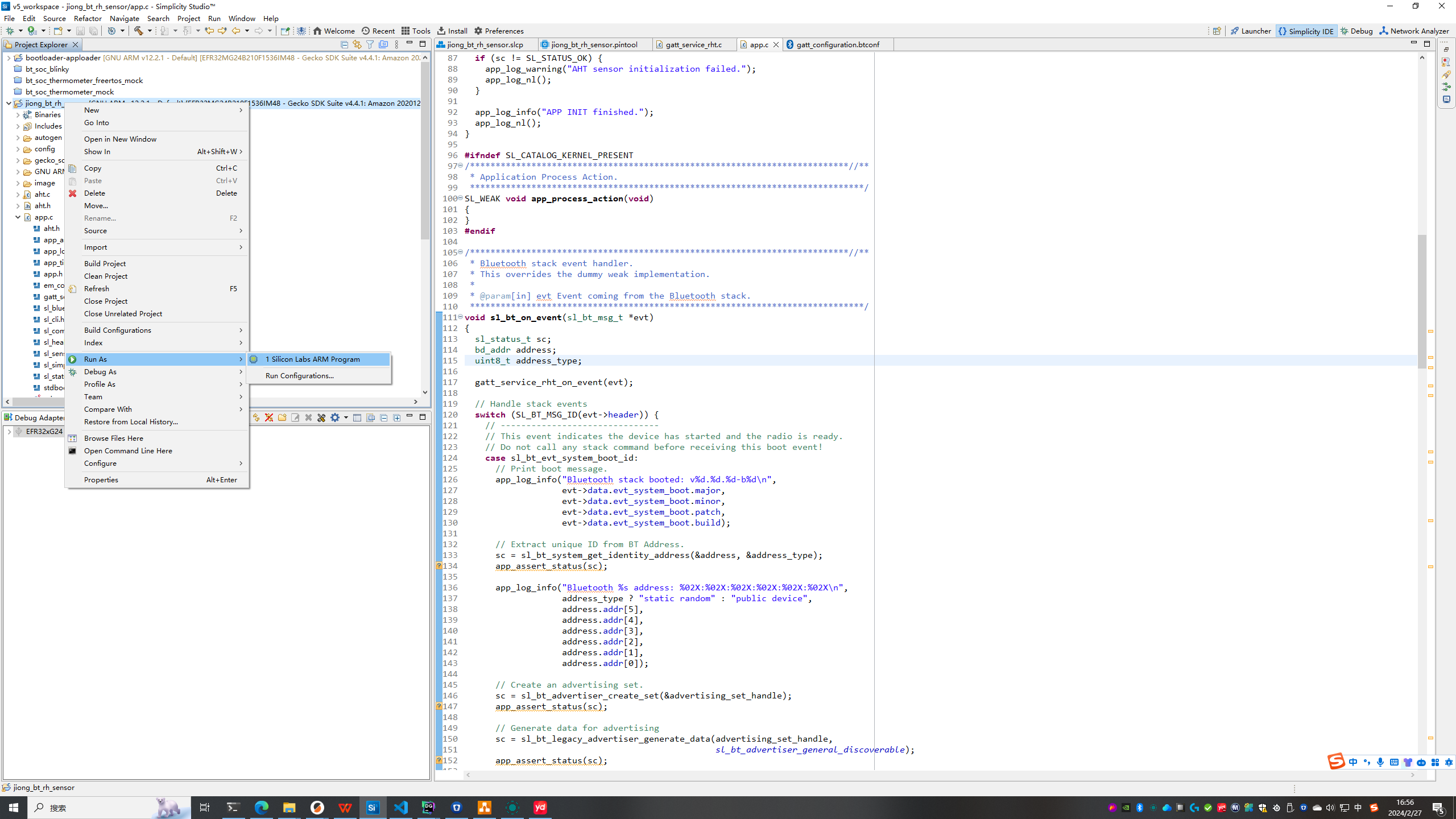Screen dimensions: 1456x819
Task: Click the Windows Start button
Action: pos(13,807)
